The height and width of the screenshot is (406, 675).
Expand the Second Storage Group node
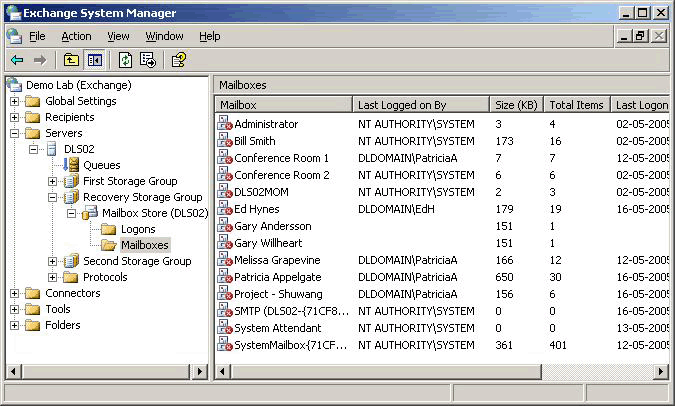pos(52,261)
